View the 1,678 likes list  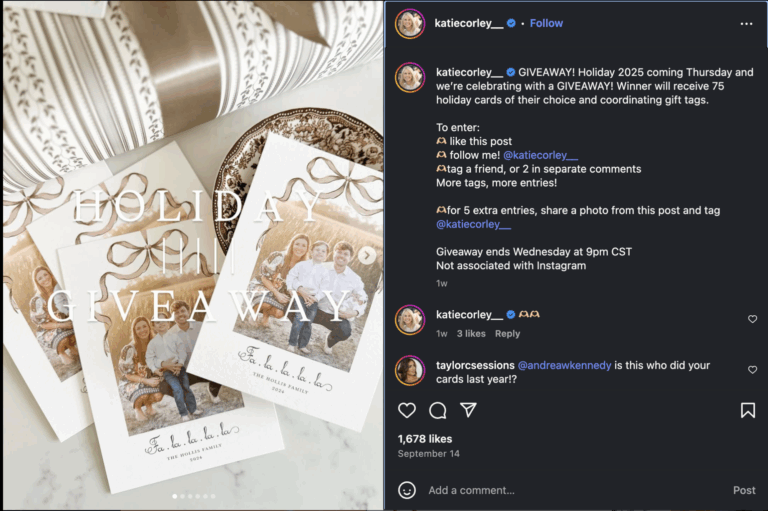pyautogui.click(x=425, y=438)
